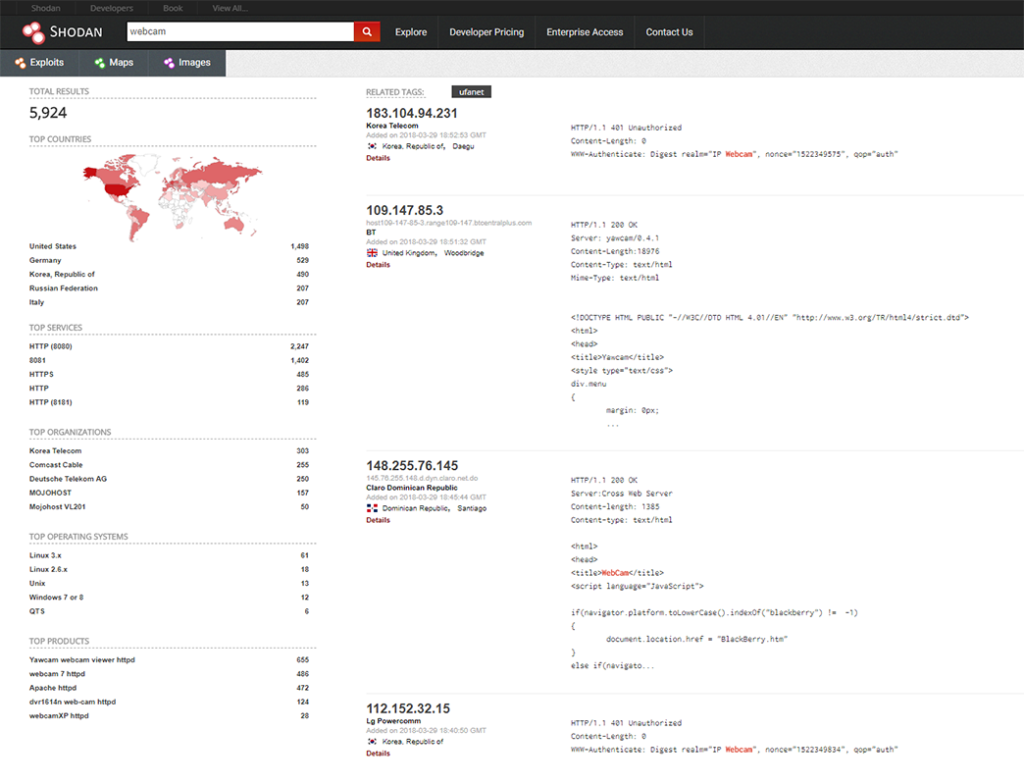Image resolution: width=1024 pixels, height=783 pixels.
Task: Select the ufanet related tag
Action: tap(471, 92)
